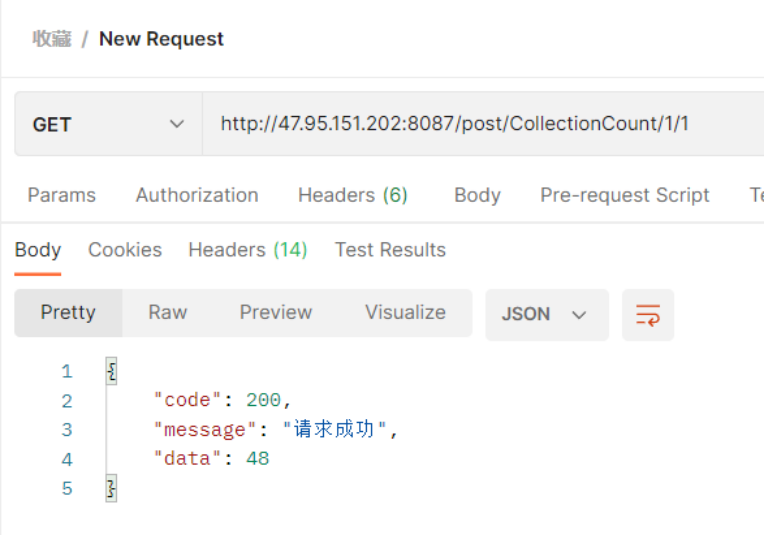The width and height of the screenshot is (765, 536).
Task: Open the Visualize response view
Action: (405, 313)
